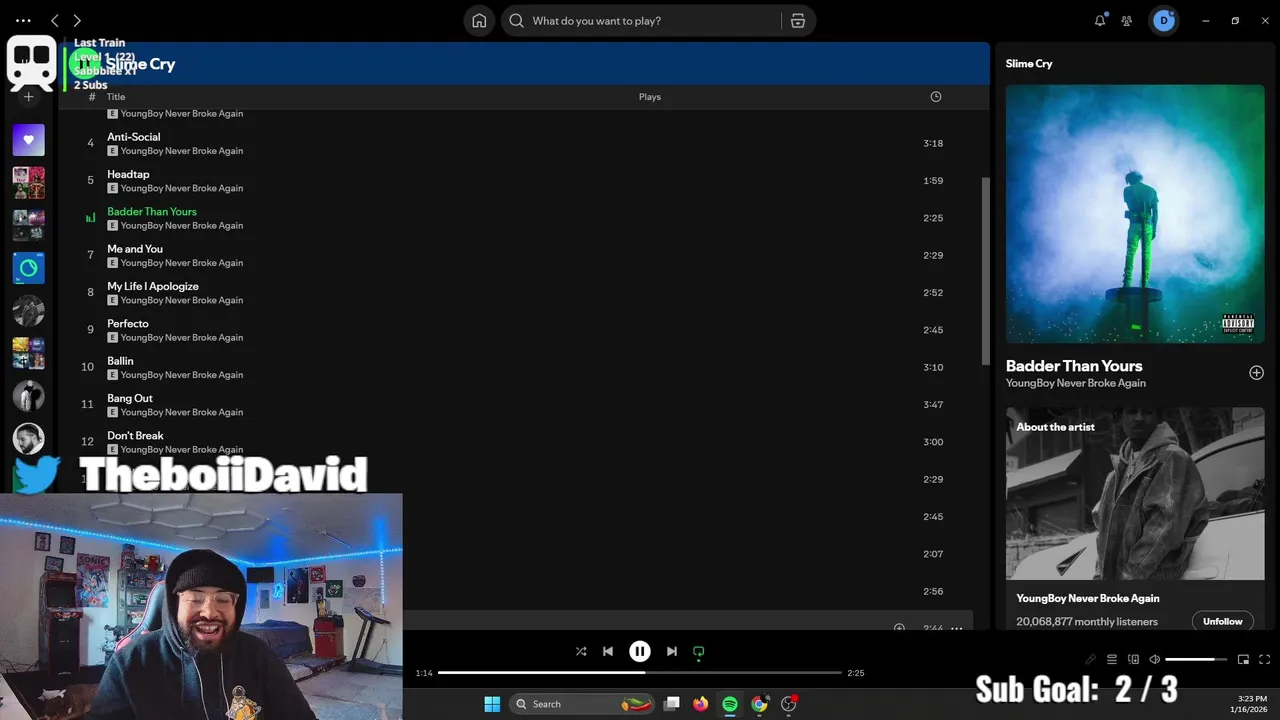Open the Browse icon in search bar

797,21
